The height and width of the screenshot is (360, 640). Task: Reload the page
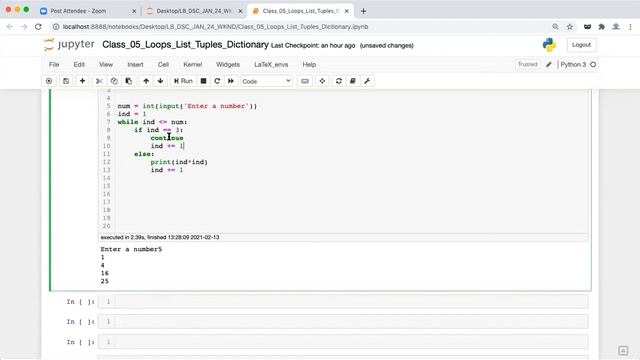point(38,27)
